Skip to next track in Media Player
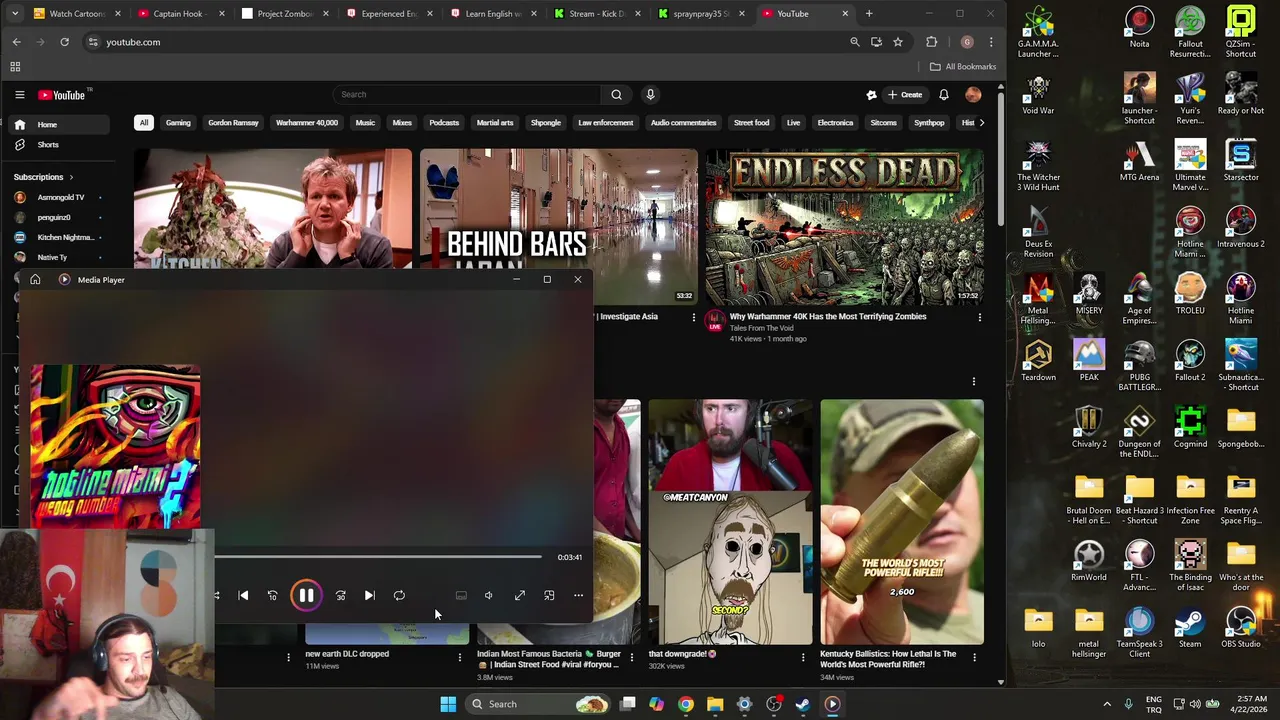This screenshot has height=720, width=1280. (x=369, y=595)
